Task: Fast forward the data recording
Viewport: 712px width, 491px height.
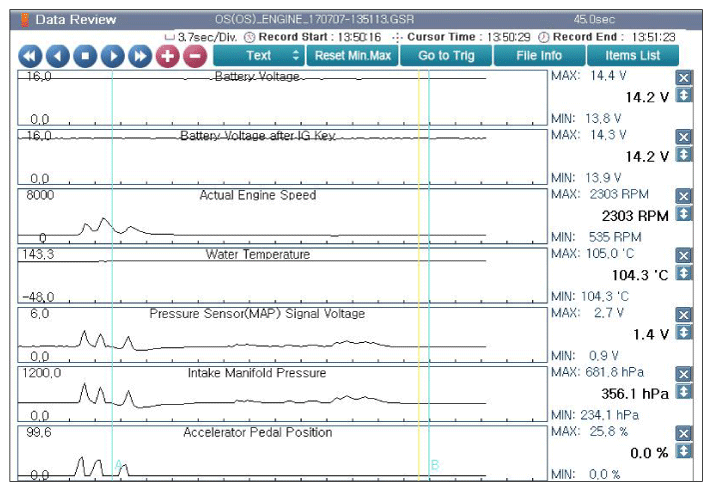Action: [x=140, y=56]
